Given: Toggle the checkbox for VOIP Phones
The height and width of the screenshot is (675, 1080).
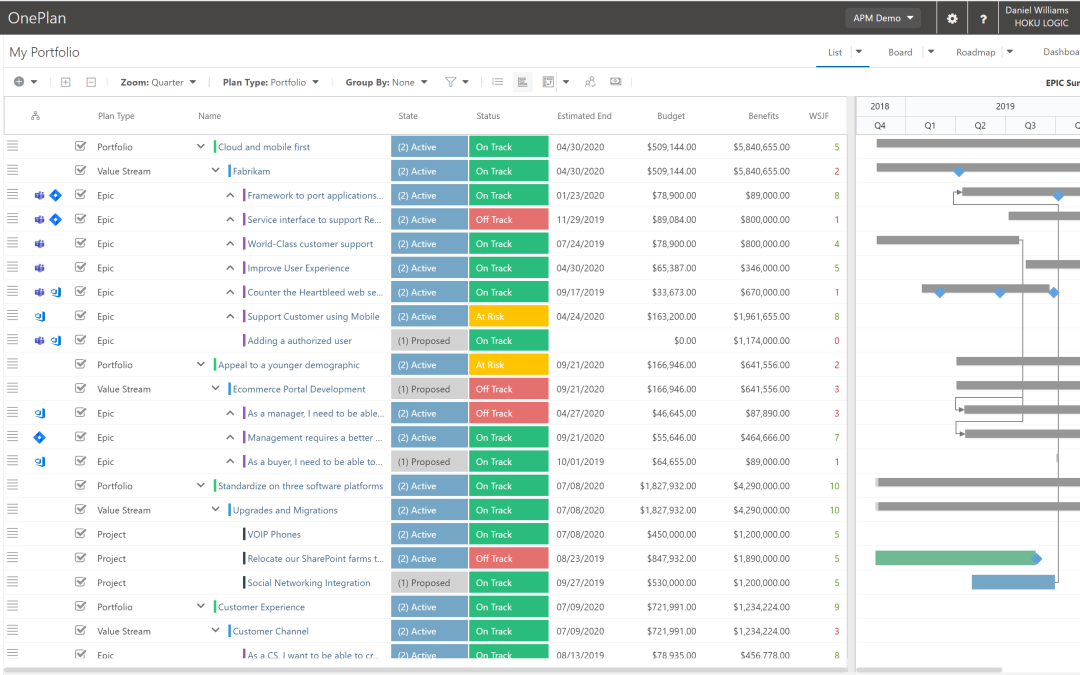Looking at the screenshot, I should (81, 533).
